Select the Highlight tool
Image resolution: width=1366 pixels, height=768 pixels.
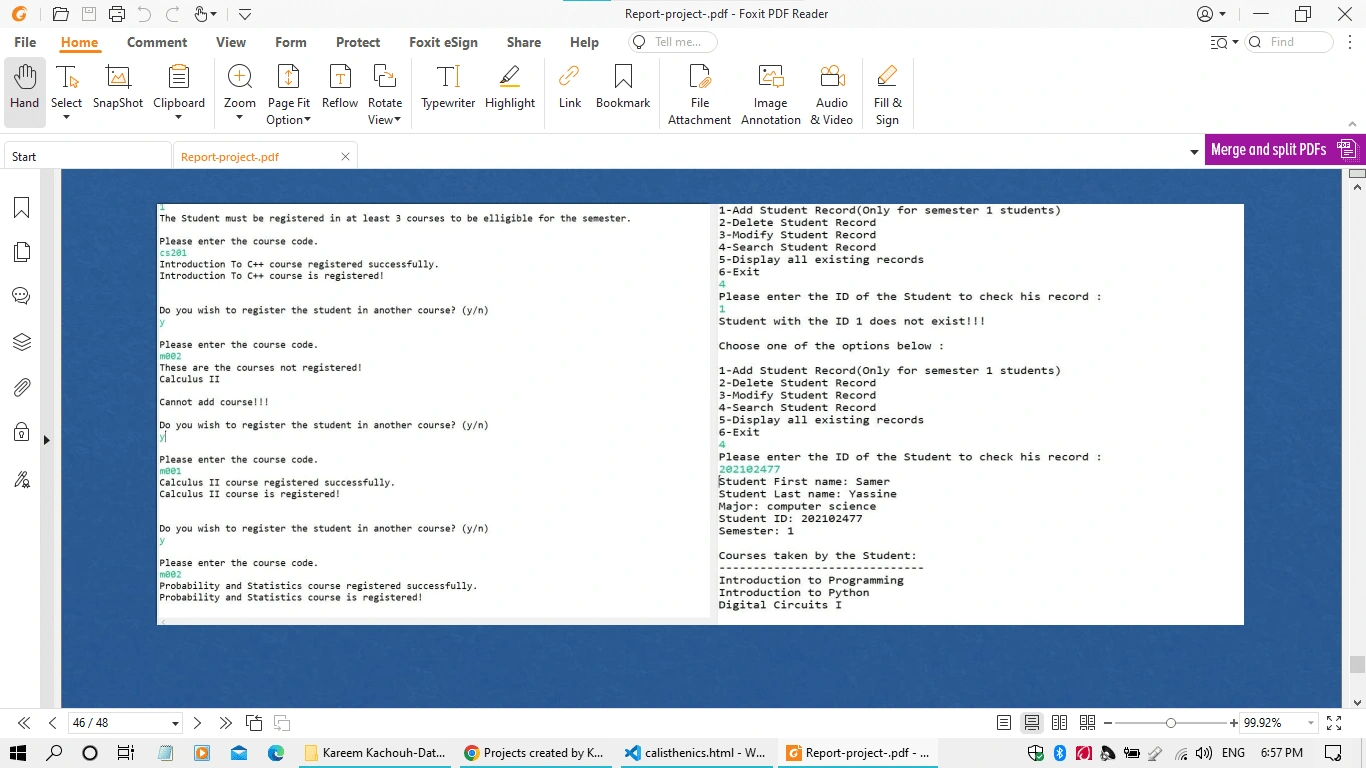pos(510,86)
